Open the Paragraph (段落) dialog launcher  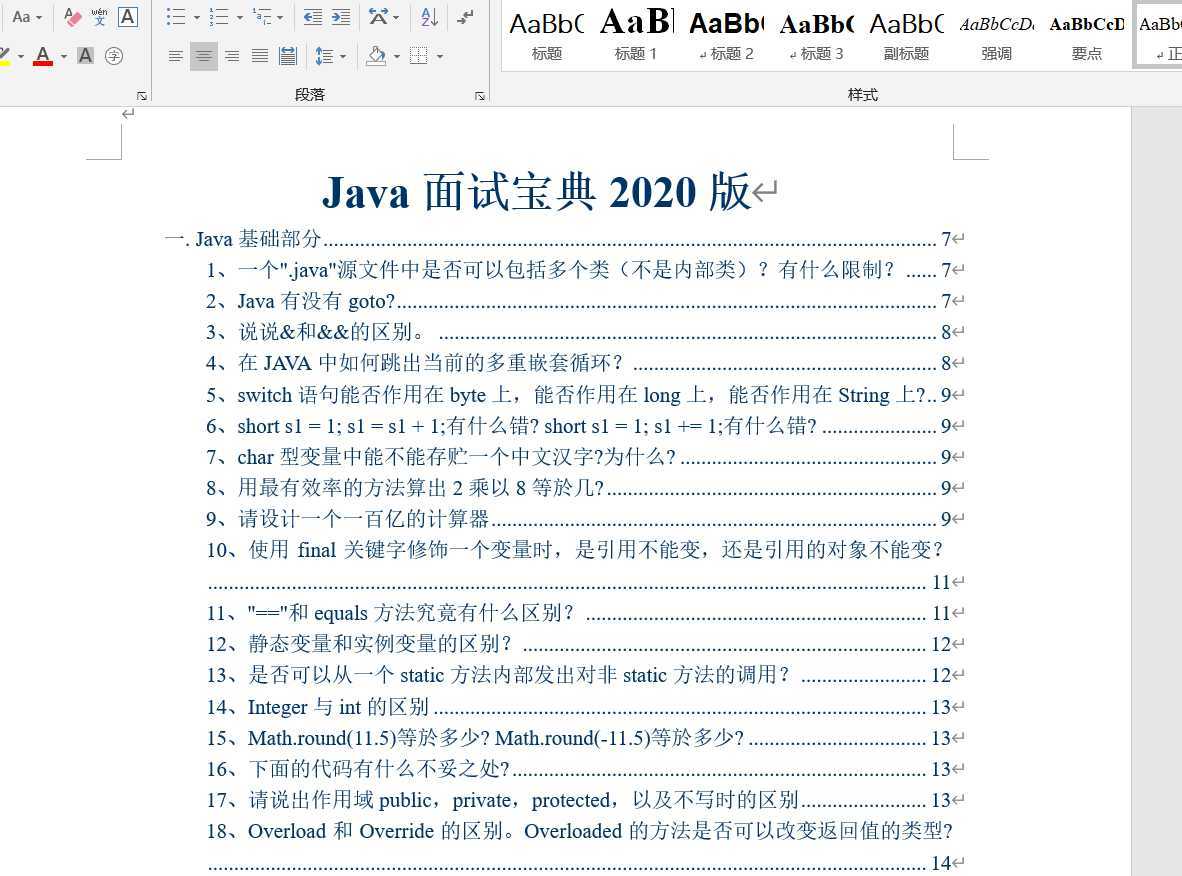pos(479,96)
